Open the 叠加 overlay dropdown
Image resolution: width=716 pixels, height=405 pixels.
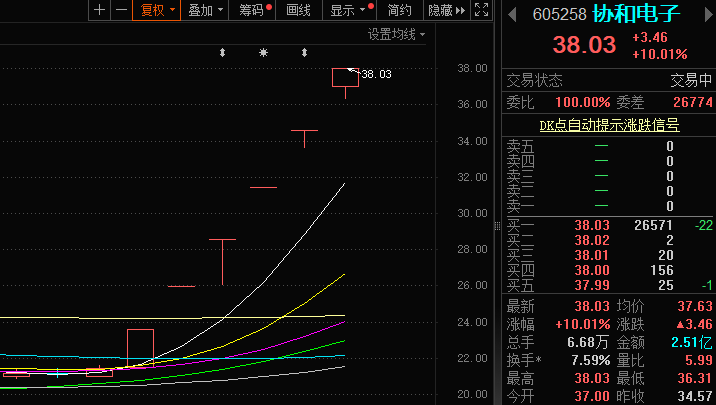(205, 10)
